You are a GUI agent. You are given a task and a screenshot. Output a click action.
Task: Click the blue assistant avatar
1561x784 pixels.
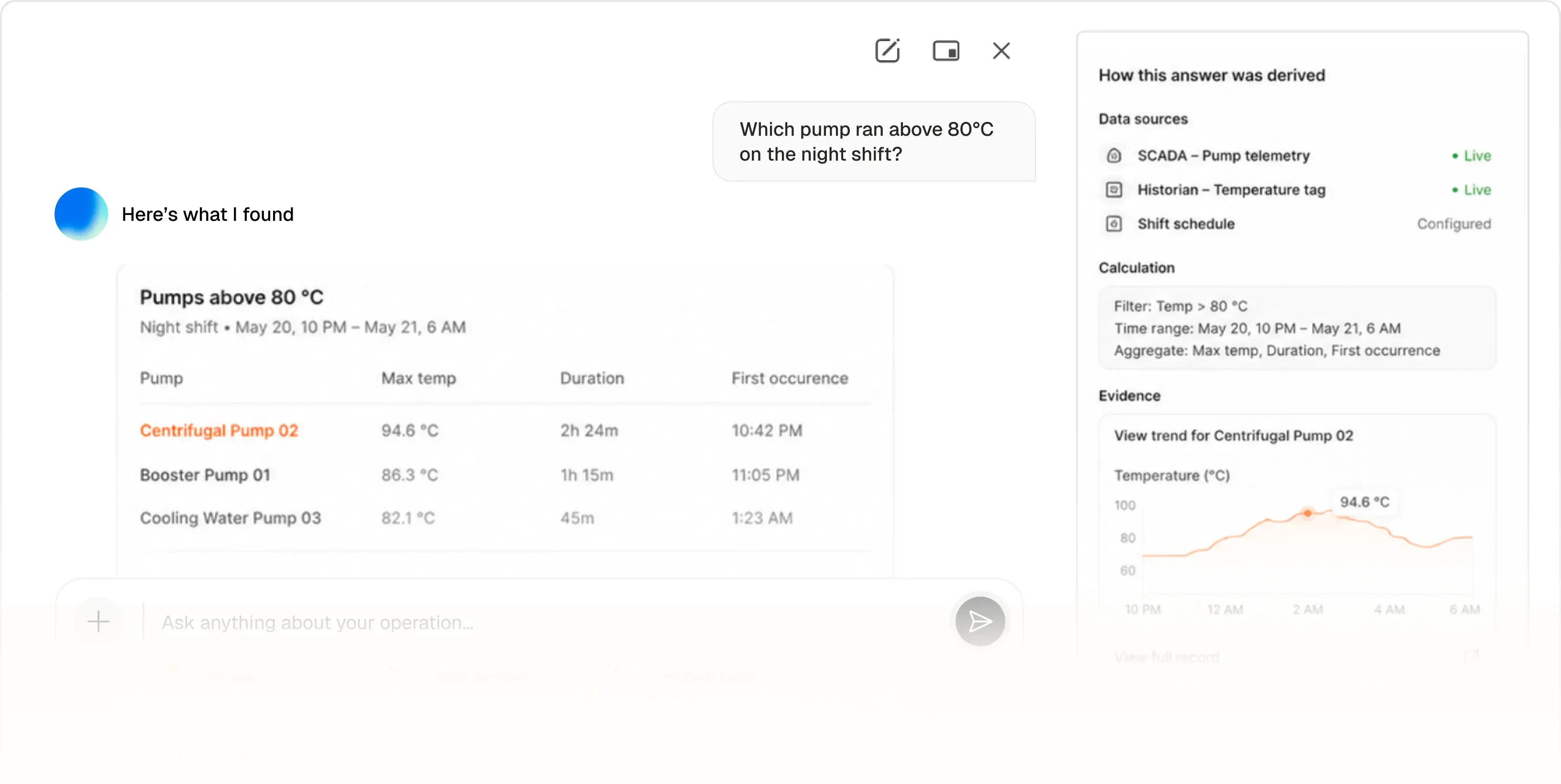click(81, 214)
